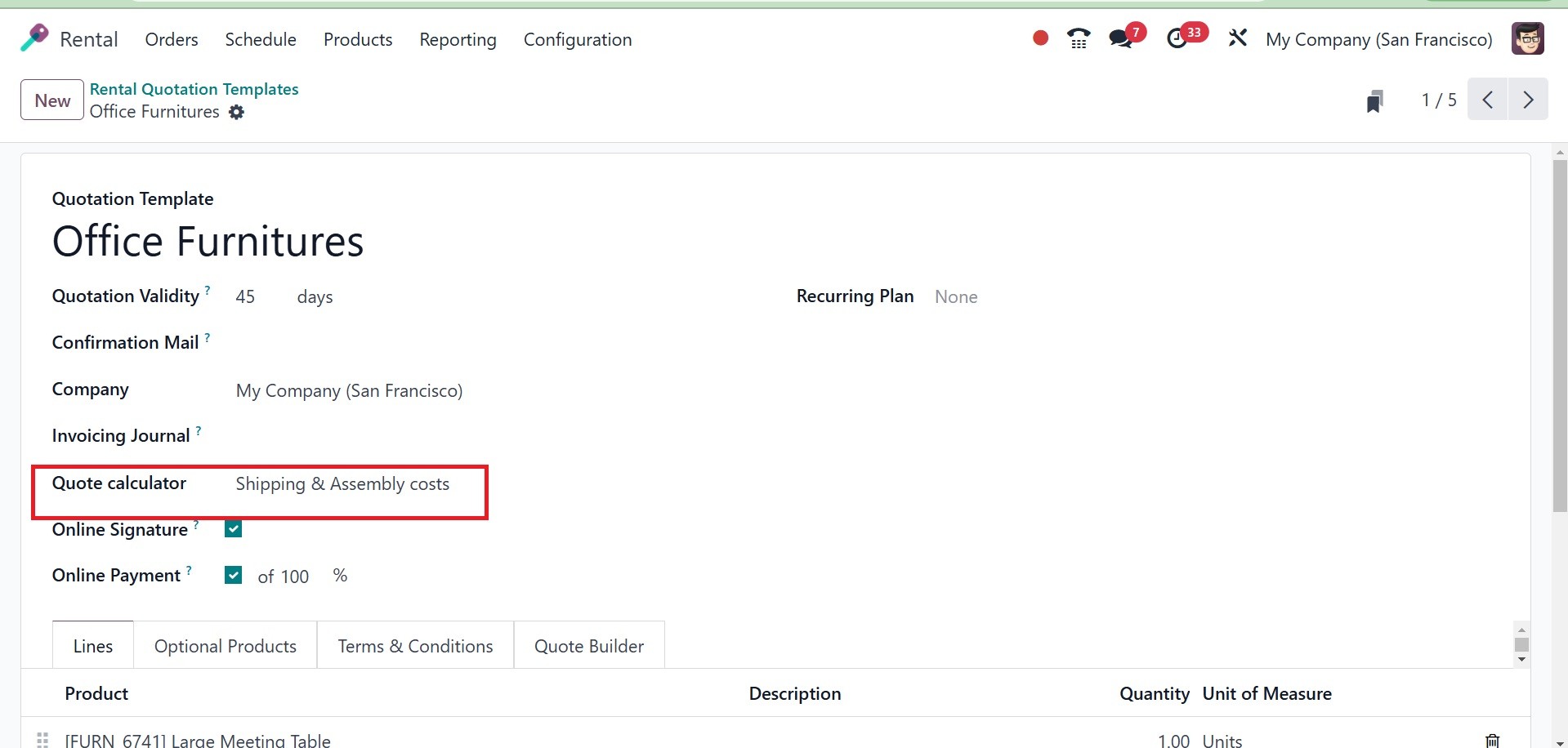Viewport: 1568px width, 748px height.
Task: Click the Quantity column header
Action: point(1154,693)
